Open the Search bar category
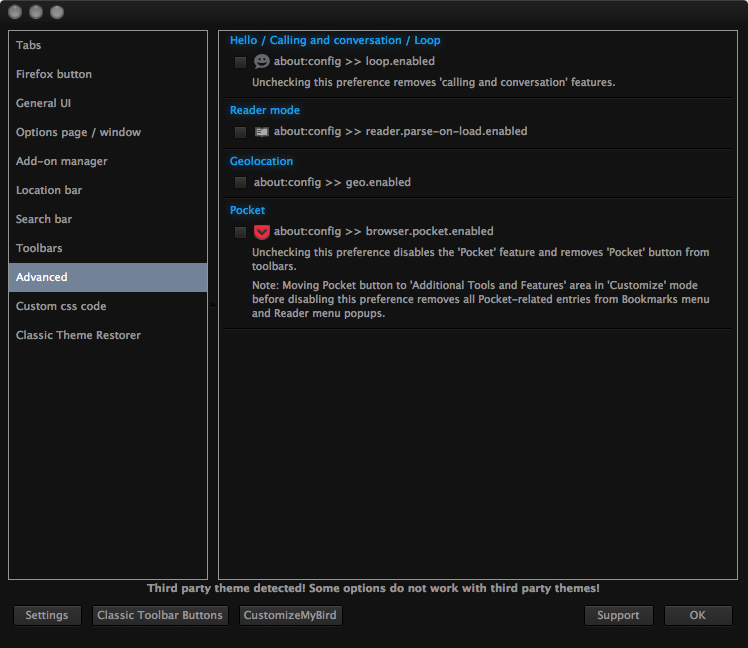The width and height of the screenshot is (748, 648). tap(108, 219)
